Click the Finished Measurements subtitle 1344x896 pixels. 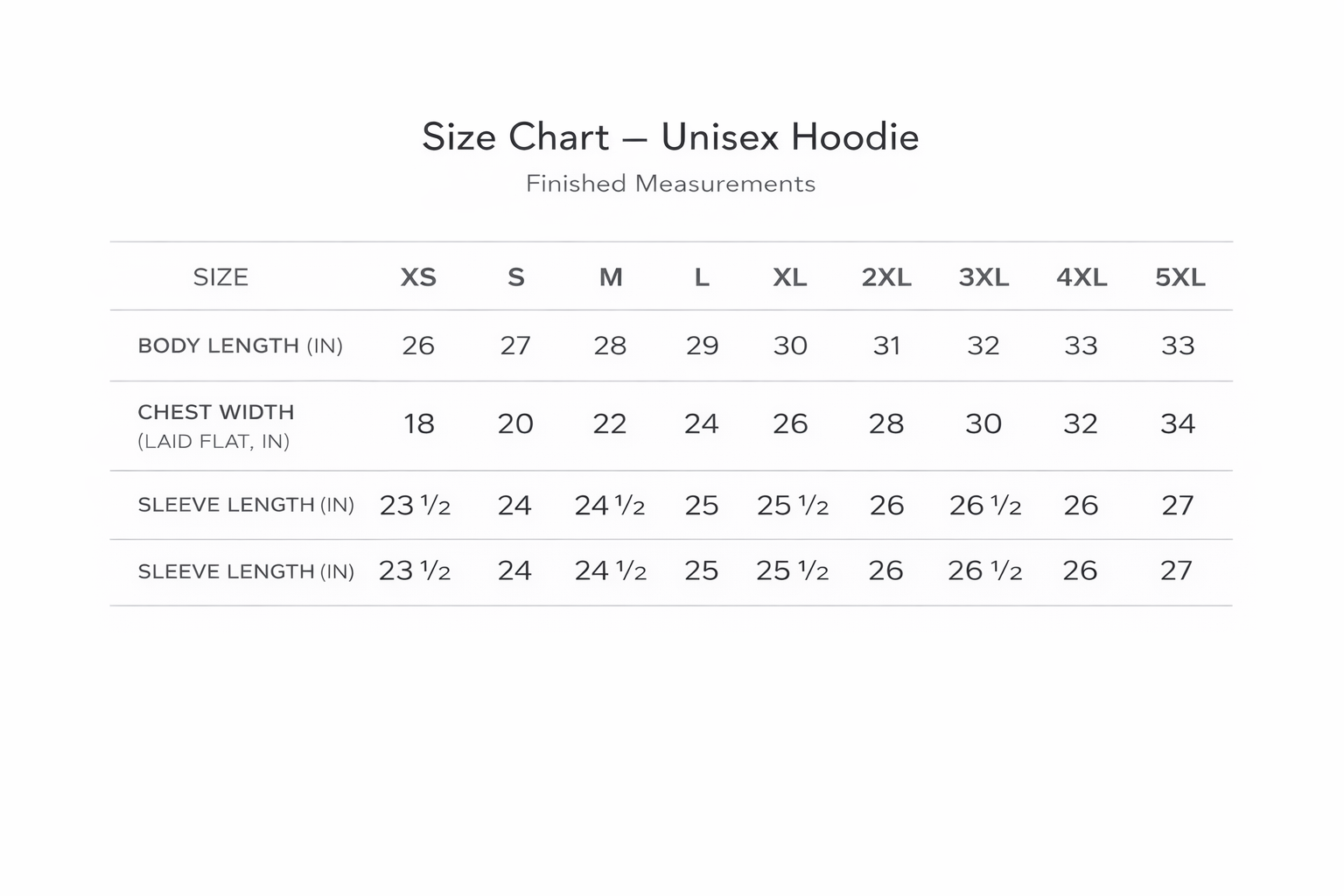click(670, 184)
